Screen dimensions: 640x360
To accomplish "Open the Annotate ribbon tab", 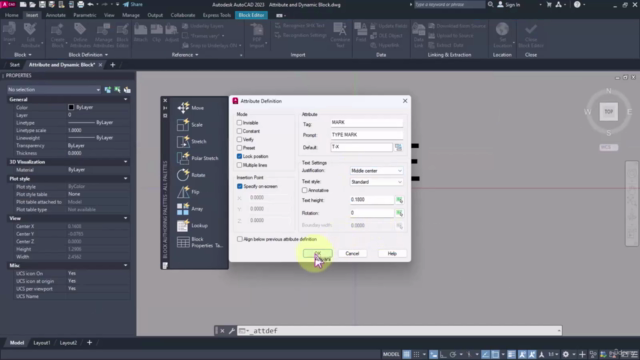I will tap(56, 15).
